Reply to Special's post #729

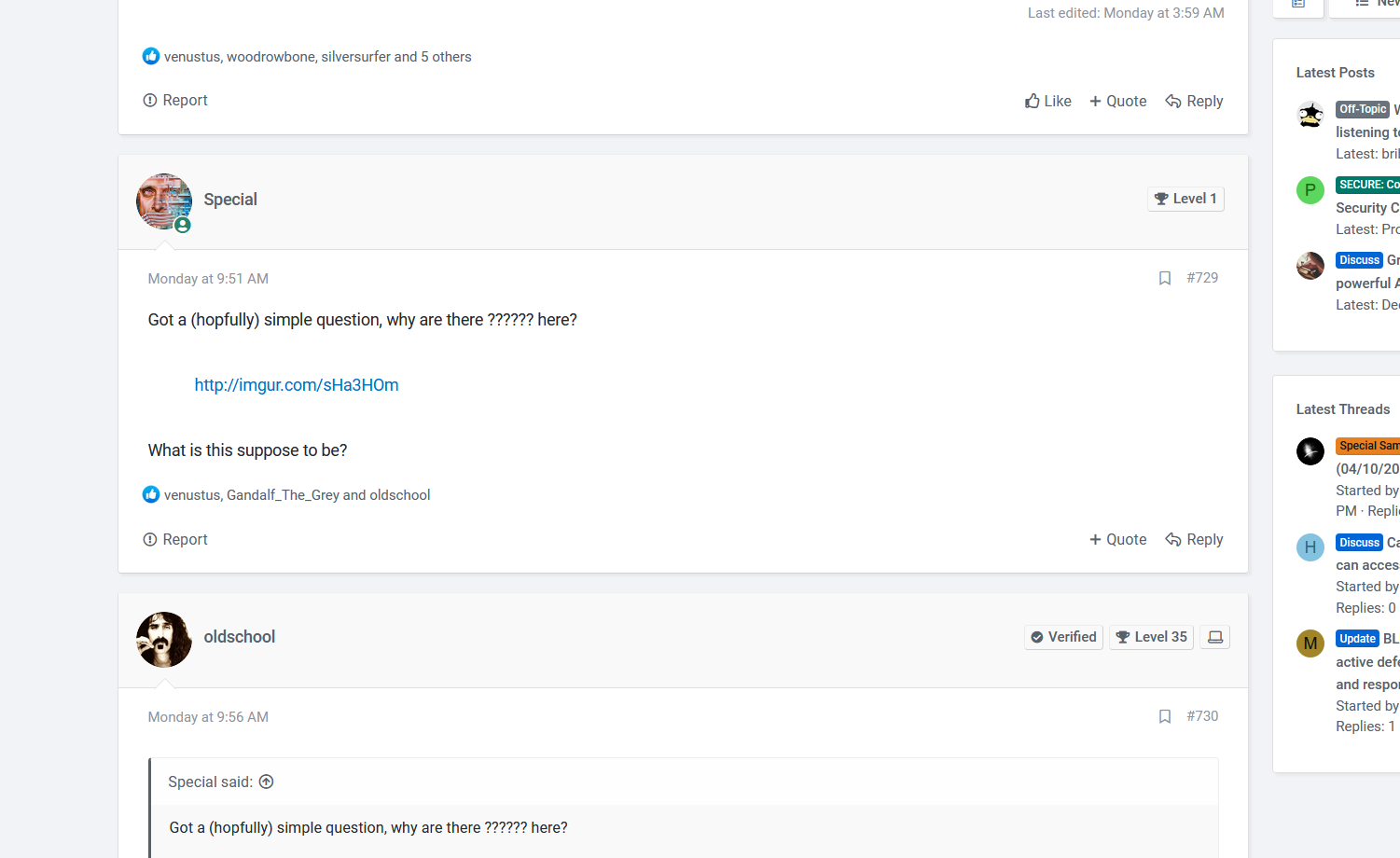click(1194, 540)
